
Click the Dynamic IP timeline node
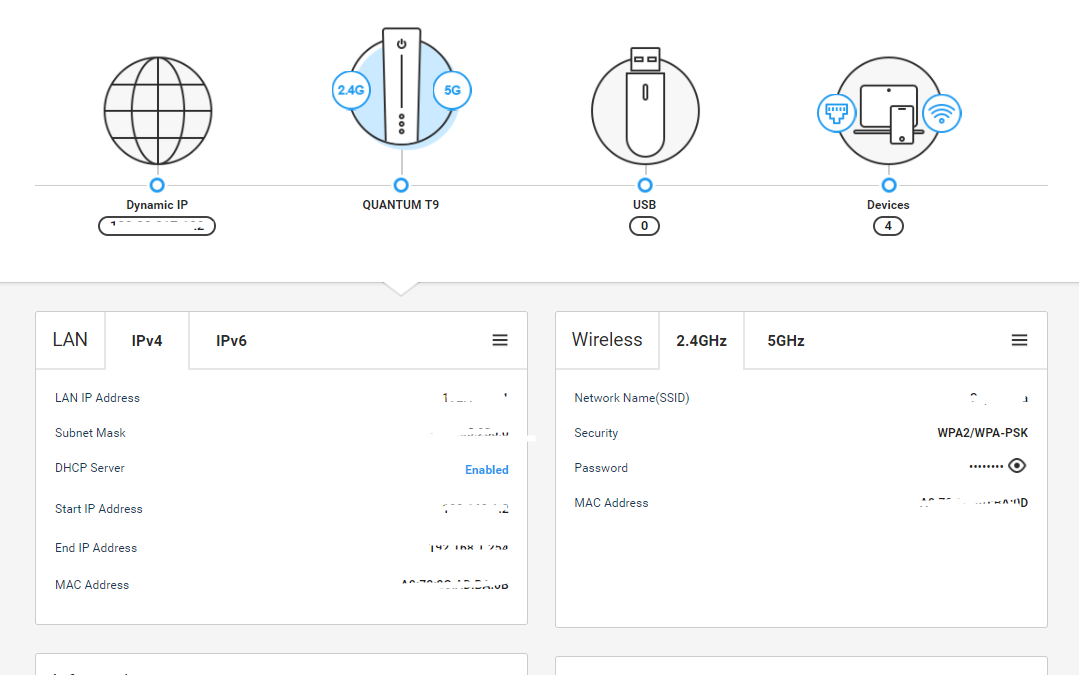click(157, 185)
